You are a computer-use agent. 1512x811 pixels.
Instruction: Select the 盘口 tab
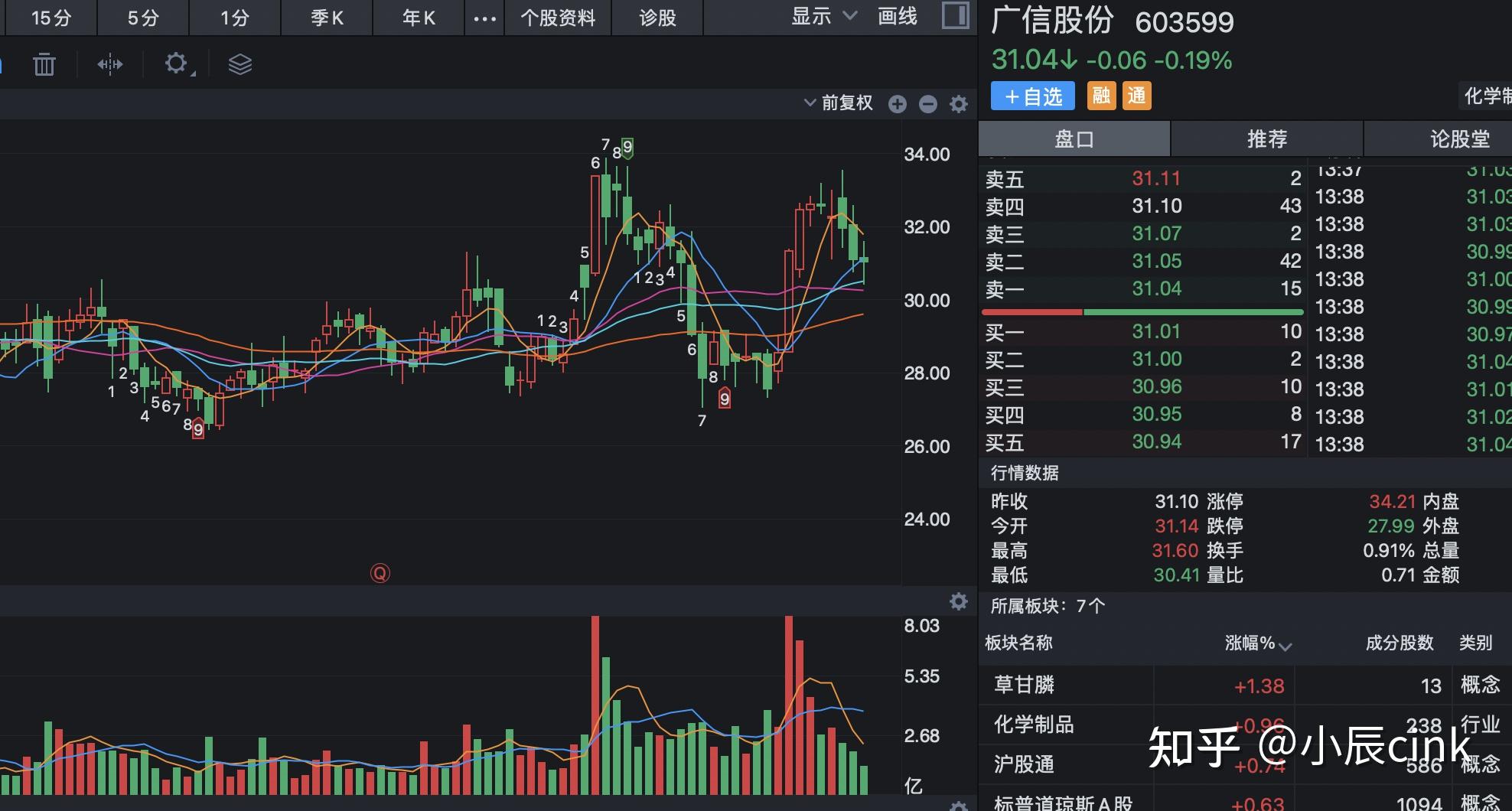click(x=1074, y=139)
